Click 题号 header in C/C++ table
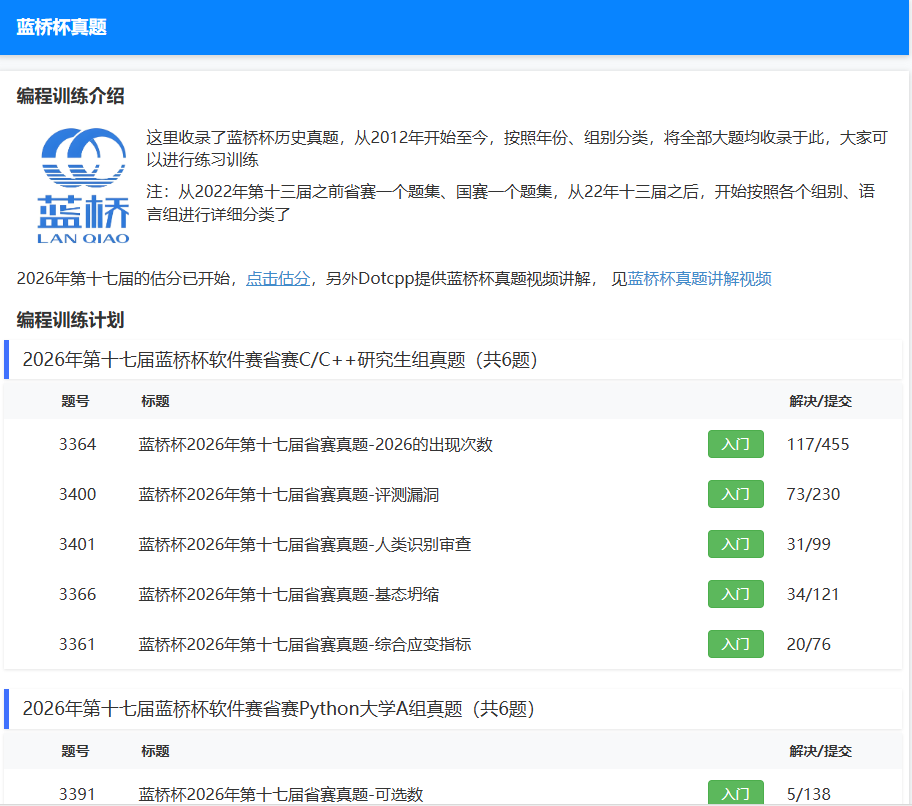The image size is (912, 806). pyautogui.click(x=76, y=401)
